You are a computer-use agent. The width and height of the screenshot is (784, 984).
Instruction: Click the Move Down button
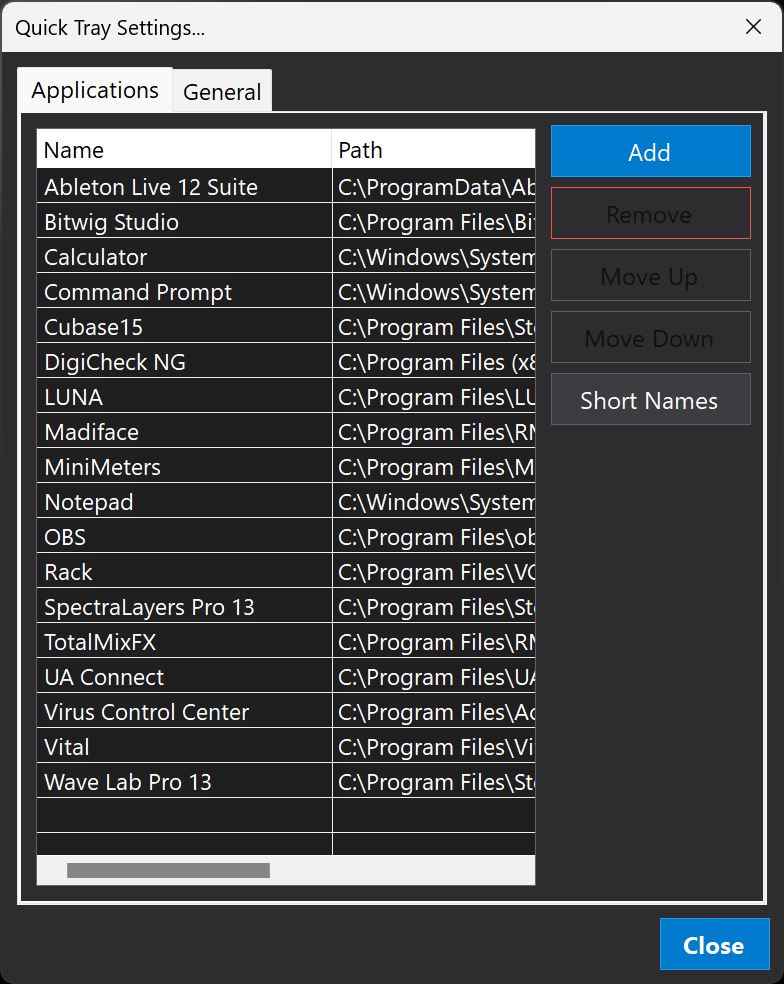pyautogui.click(x=650, y=338)
